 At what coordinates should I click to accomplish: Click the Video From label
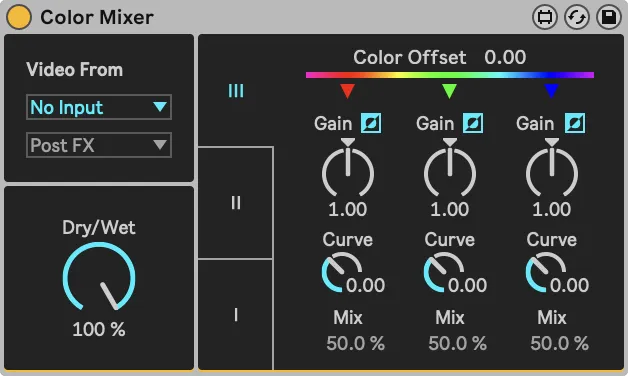coord(74,70)
